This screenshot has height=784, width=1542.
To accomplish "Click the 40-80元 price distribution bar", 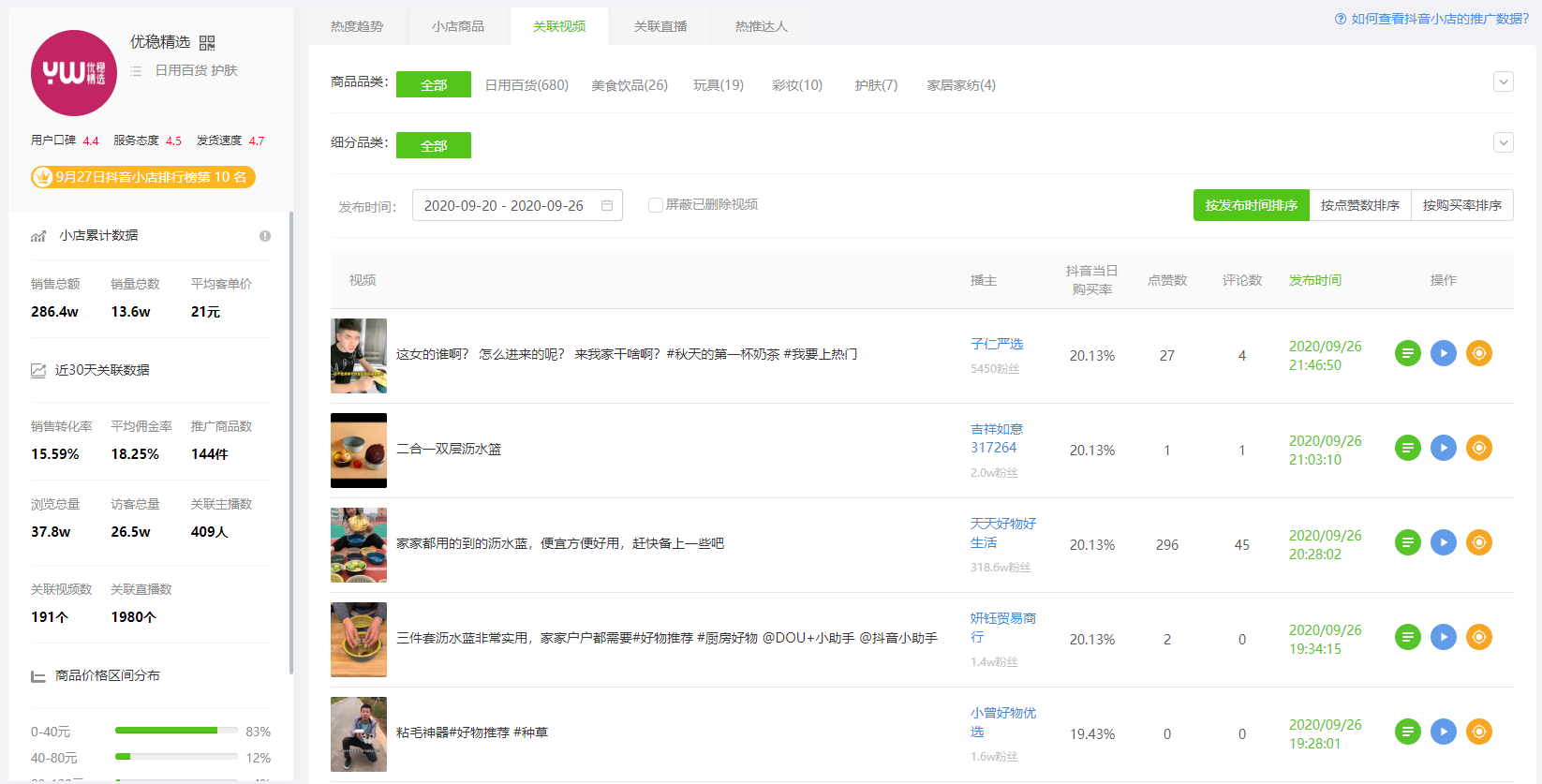I will tap(176, 757).
